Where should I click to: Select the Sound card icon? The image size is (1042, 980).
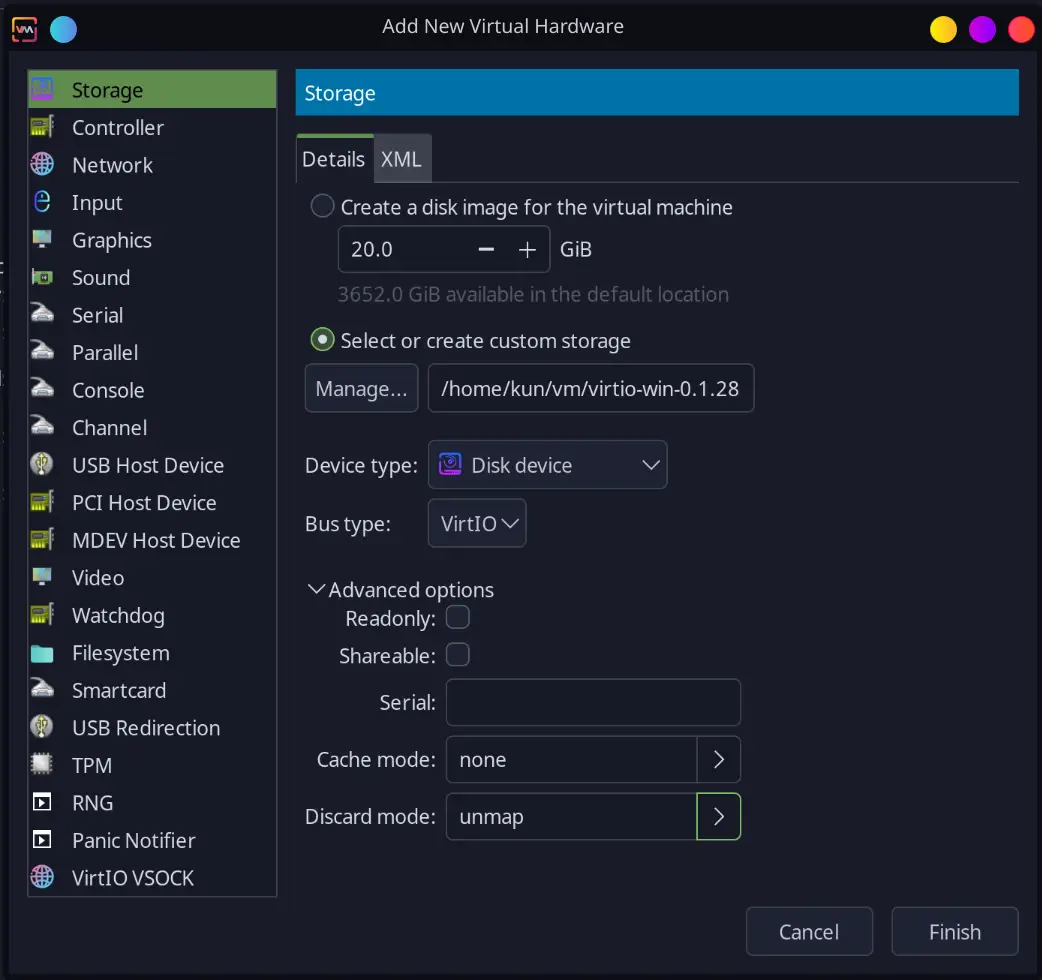click(42, 278)
